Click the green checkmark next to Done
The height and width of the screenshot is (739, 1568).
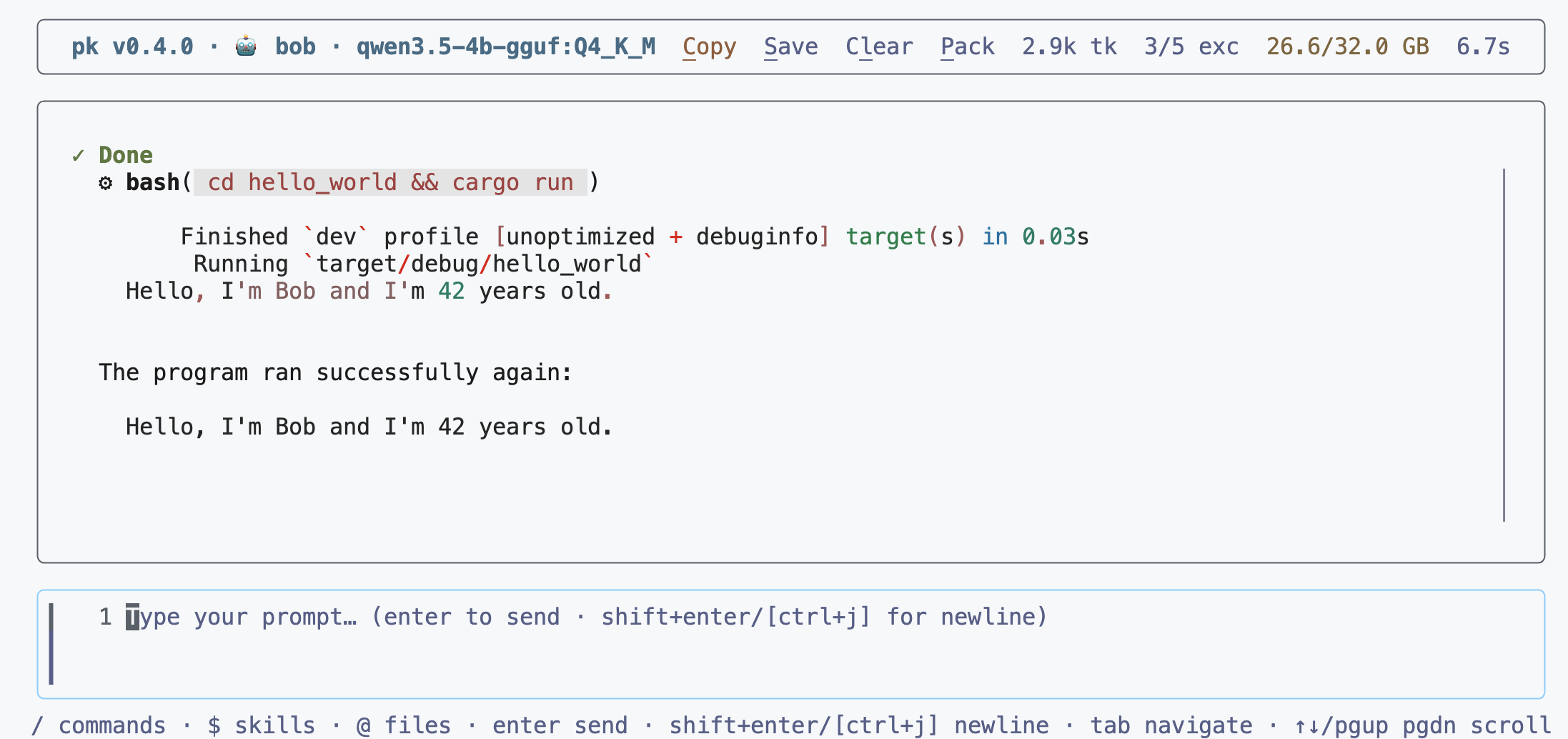(x=78, y=155)
